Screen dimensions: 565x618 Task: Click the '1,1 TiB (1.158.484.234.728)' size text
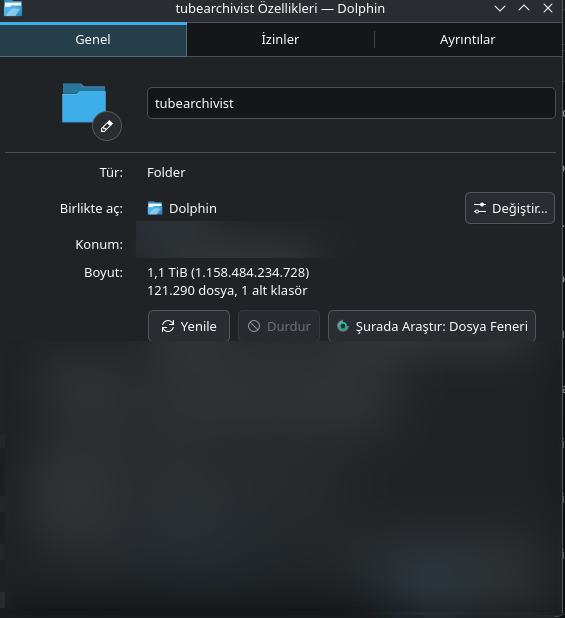point(228,272)
